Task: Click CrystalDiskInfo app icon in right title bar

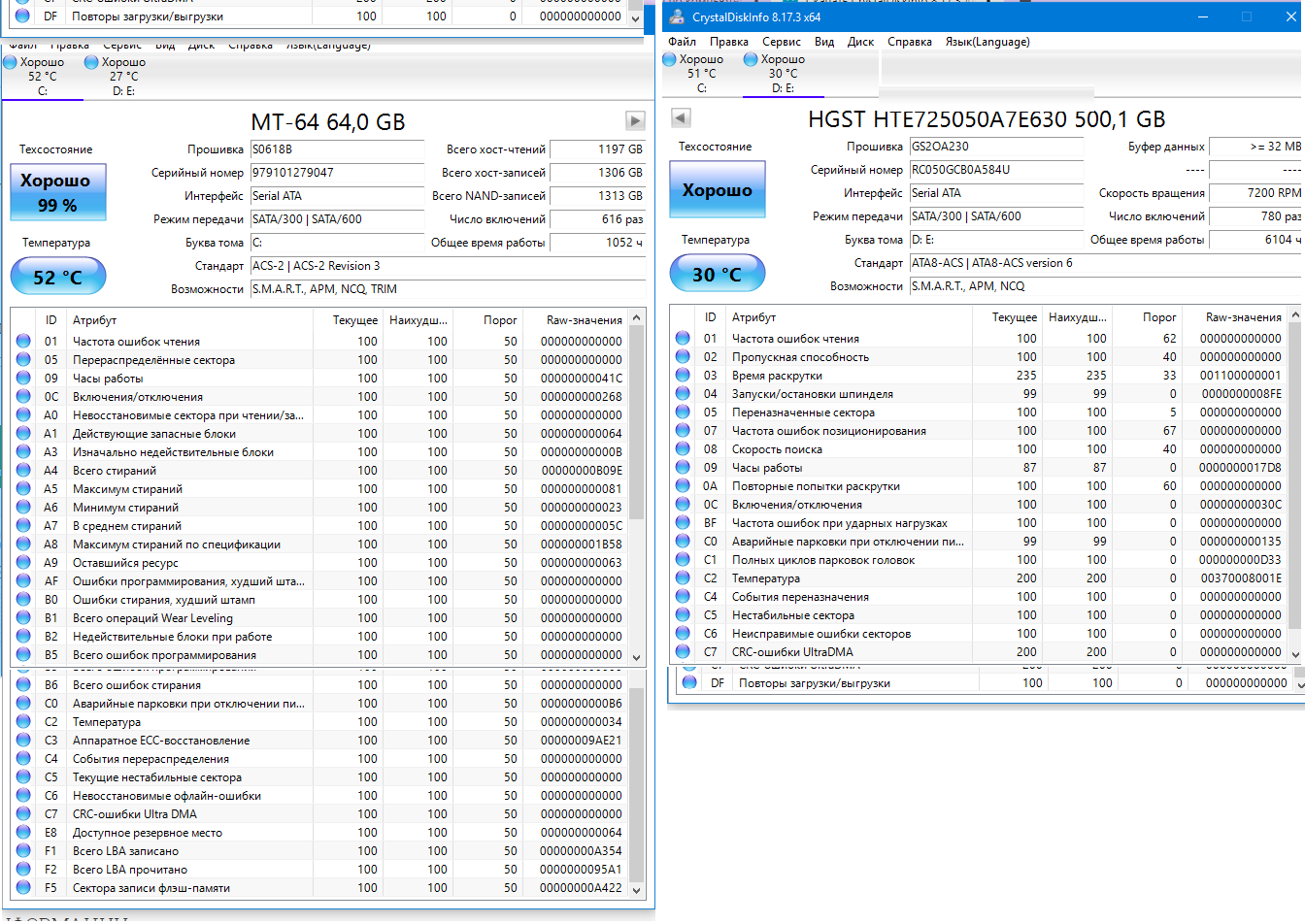Action: point(677,16)
